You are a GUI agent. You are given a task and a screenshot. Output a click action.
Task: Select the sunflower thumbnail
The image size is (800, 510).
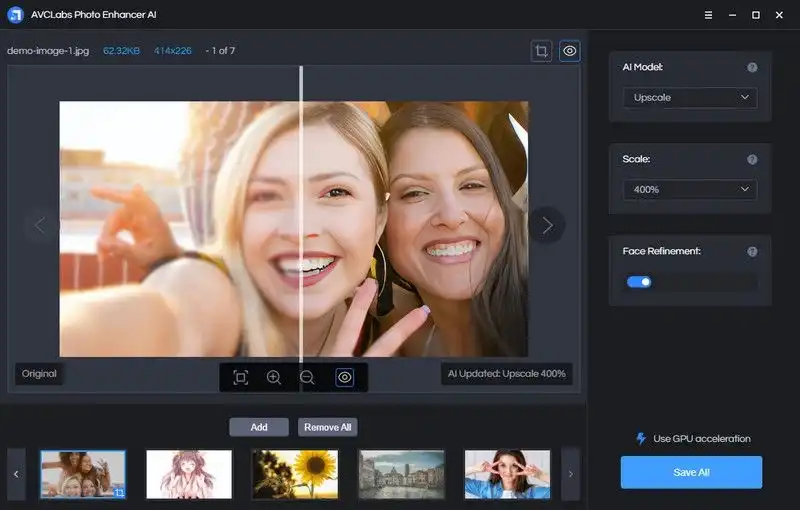point(295,474)
